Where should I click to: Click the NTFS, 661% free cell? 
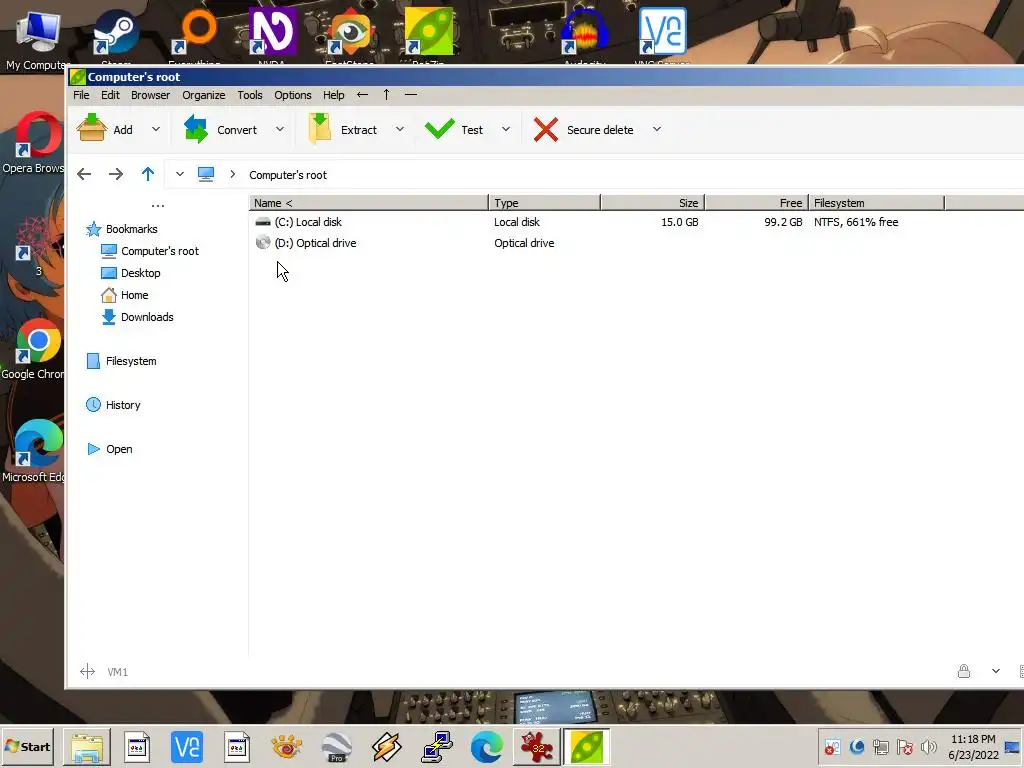(856, 222)
